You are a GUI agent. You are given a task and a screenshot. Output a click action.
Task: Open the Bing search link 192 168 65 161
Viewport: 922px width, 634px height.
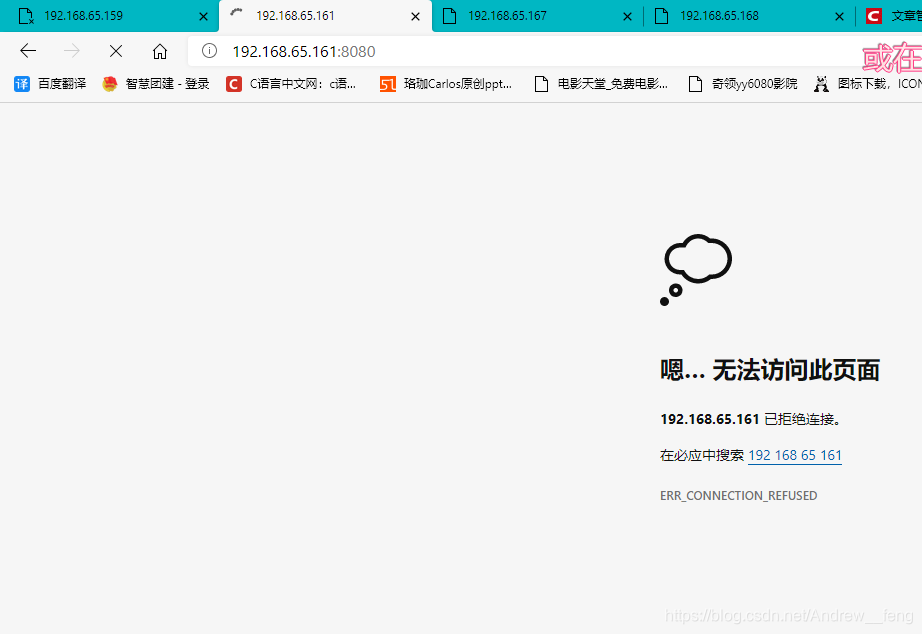pos(794,455)
